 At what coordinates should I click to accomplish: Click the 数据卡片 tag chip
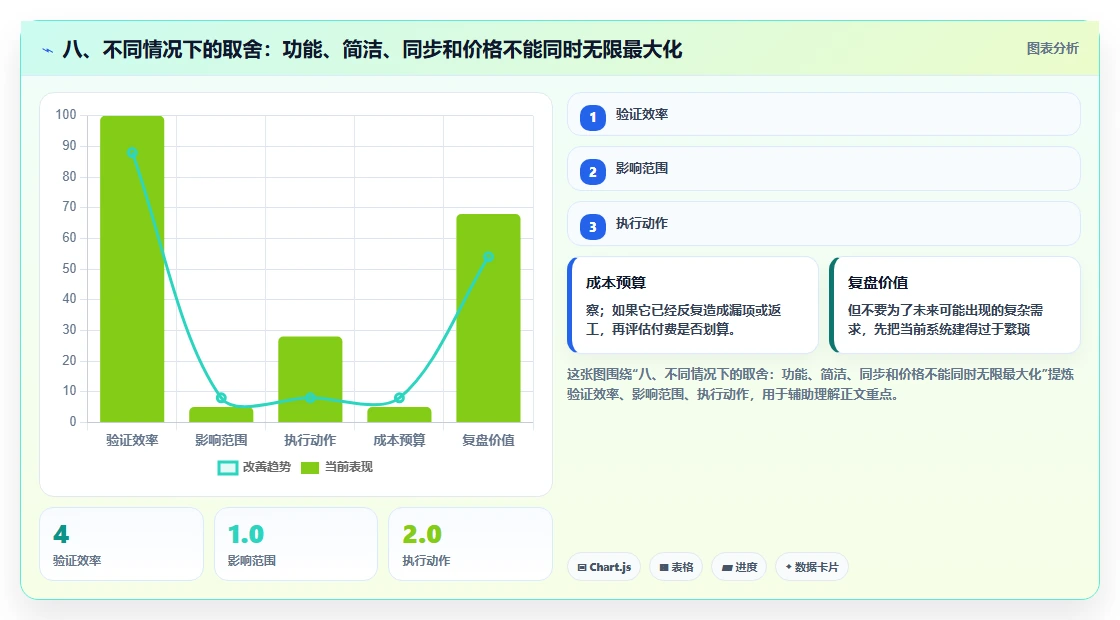click(811, 567)
